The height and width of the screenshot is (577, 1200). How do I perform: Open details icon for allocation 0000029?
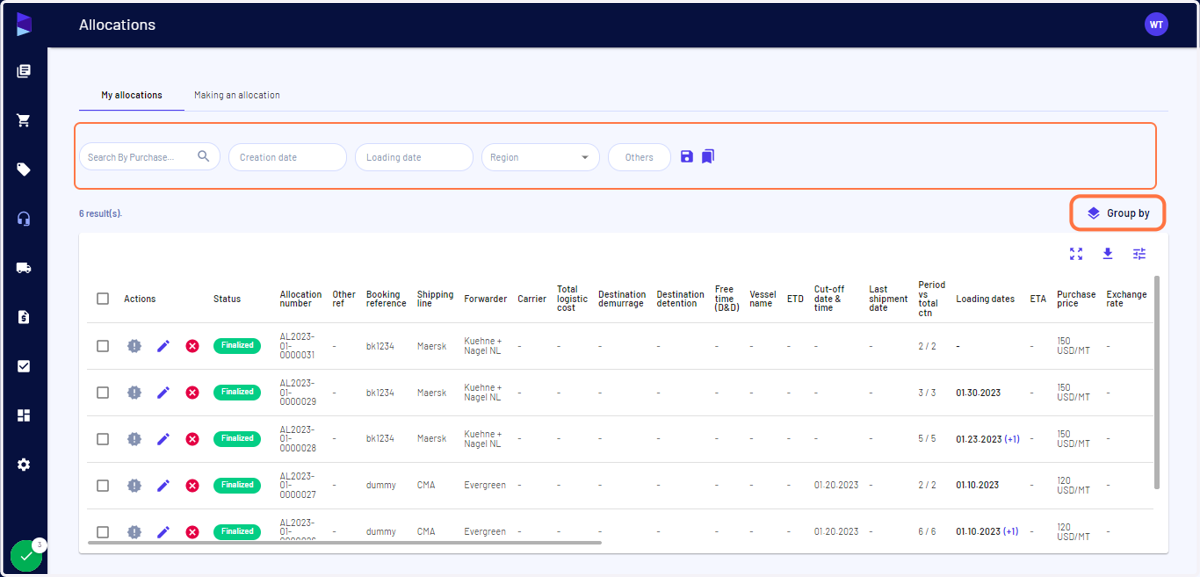pos(134,392)
